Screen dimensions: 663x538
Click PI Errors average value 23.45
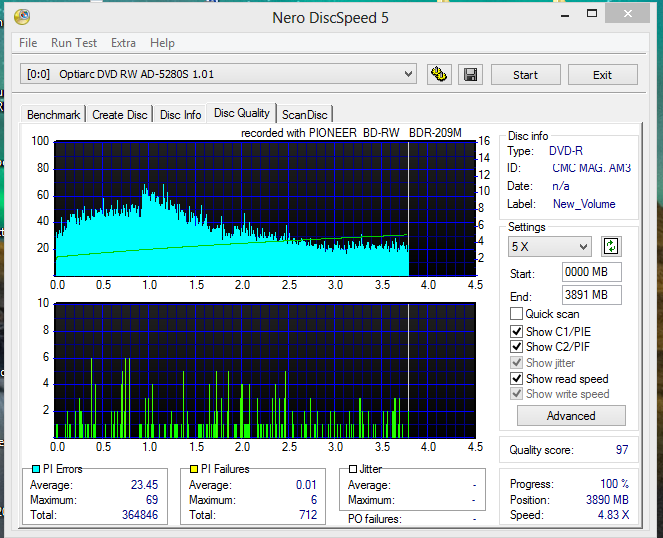pyautogui.click(x=144, y=485)
